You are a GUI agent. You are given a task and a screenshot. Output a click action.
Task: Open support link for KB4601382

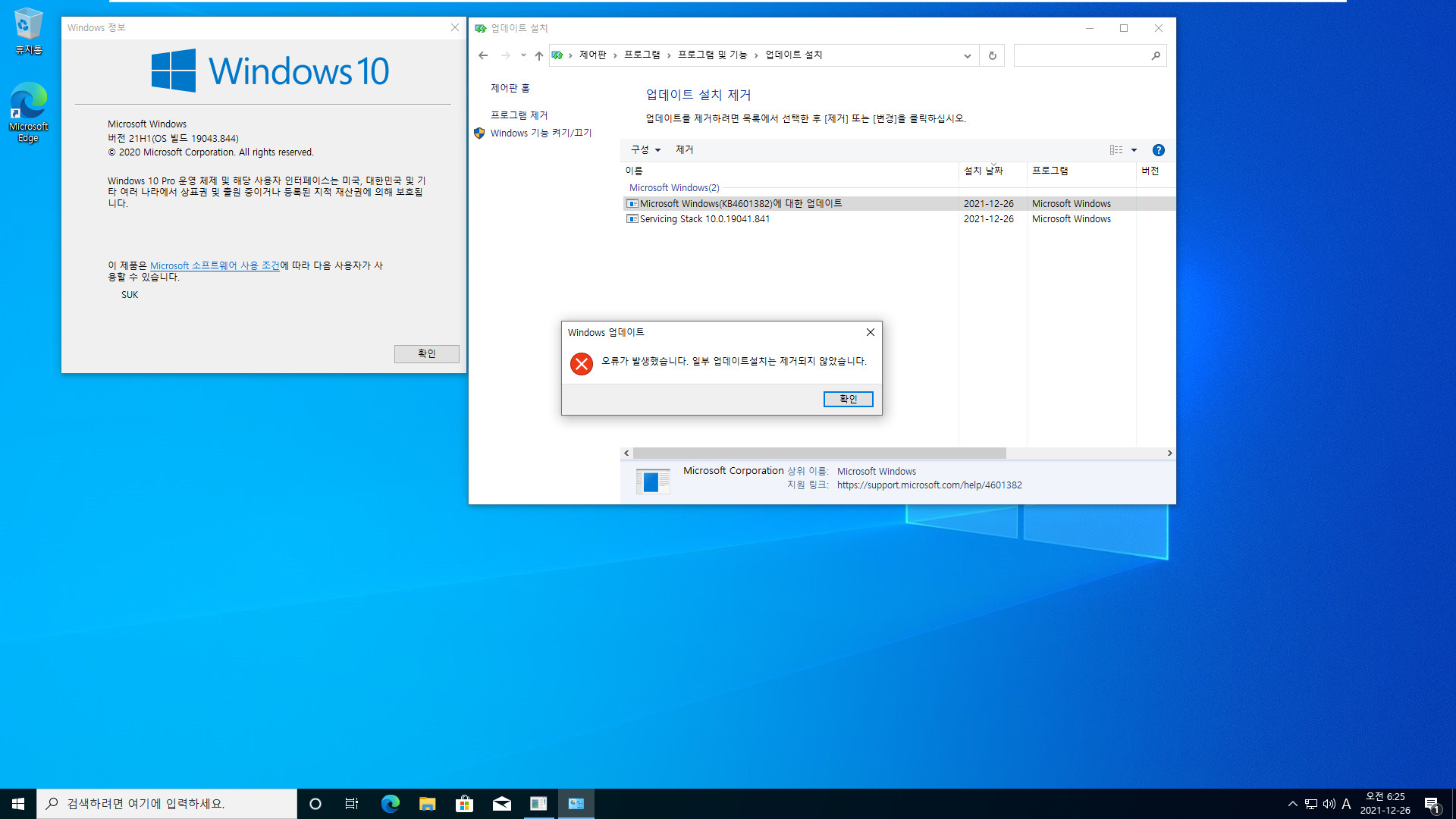pyautogui.click(x=929, y=485)
